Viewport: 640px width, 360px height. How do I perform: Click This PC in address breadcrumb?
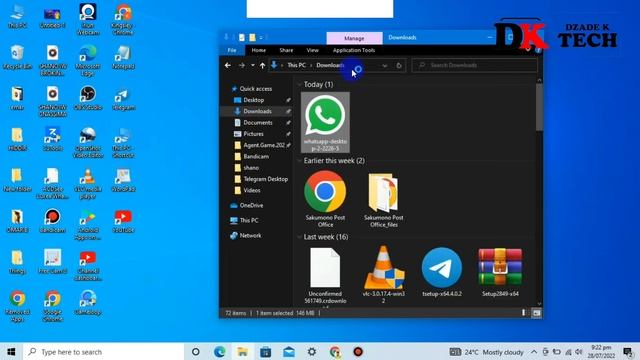[x=296, y=65]
